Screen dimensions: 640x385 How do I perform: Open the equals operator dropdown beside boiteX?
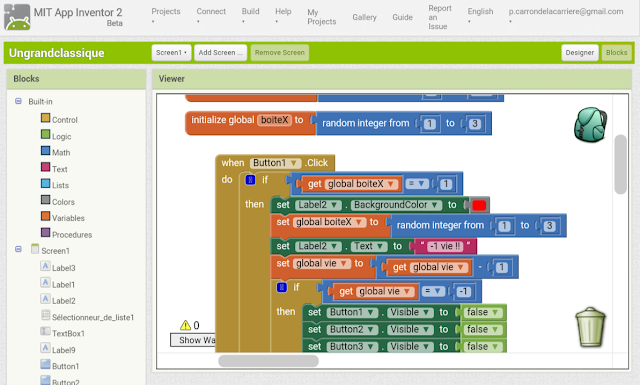(x=417, y=184)
